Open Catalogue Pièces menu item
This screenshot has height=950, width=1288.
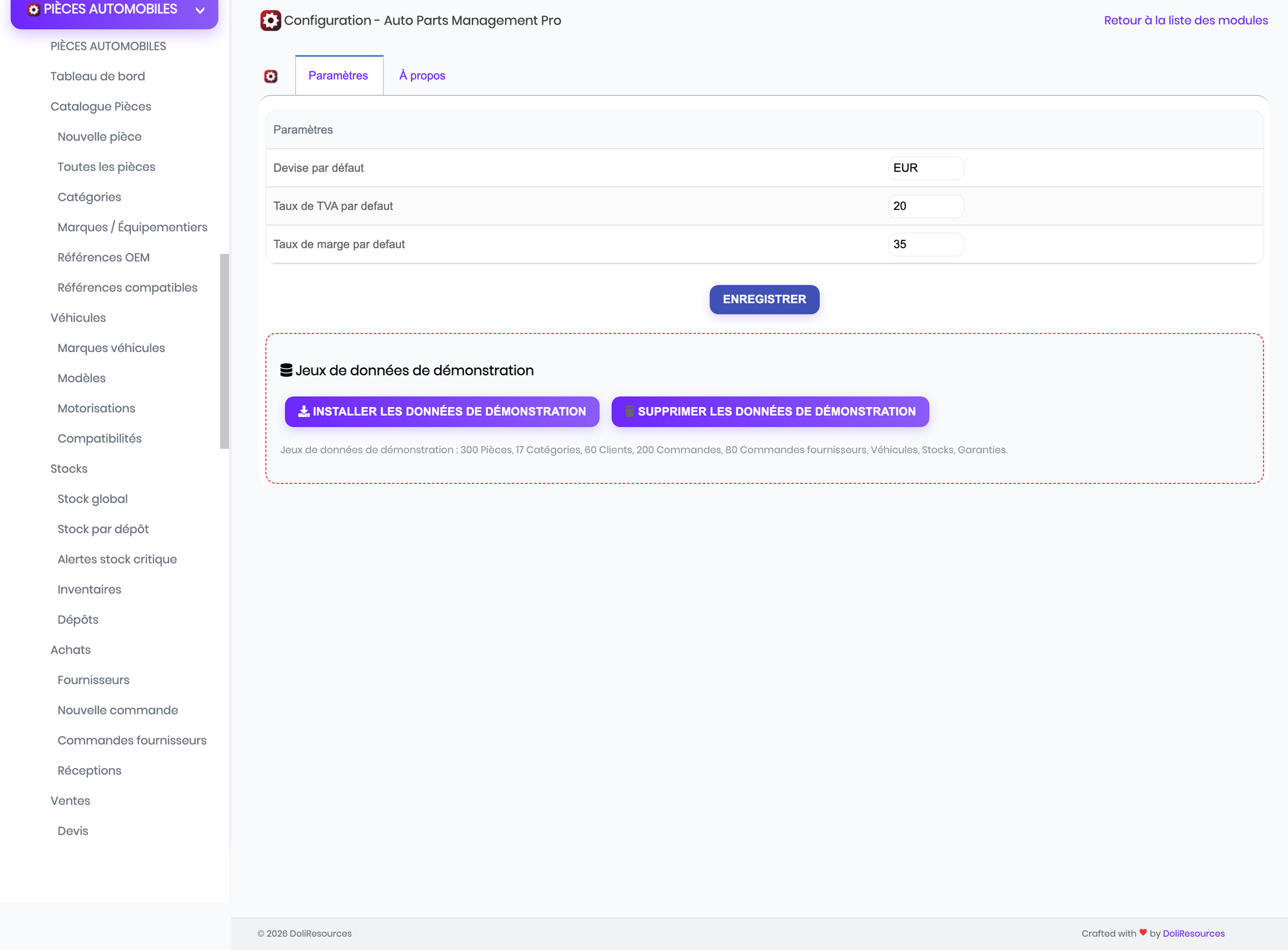[101, 107]
